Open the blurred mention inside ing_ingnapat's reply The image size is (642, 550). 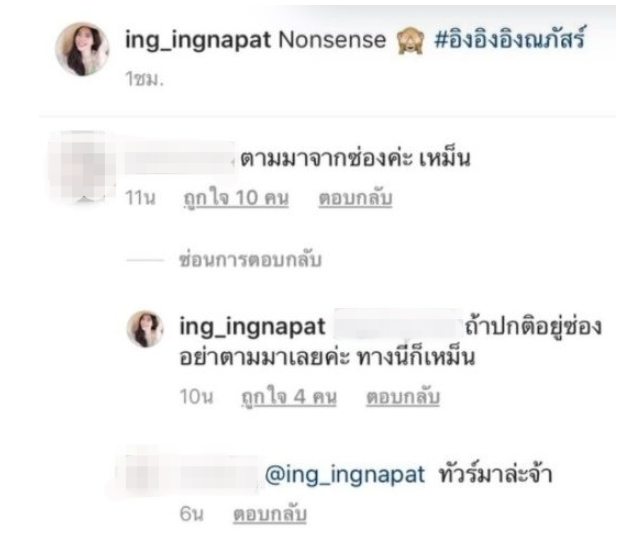pyautogui.click(x=396, y=324)
